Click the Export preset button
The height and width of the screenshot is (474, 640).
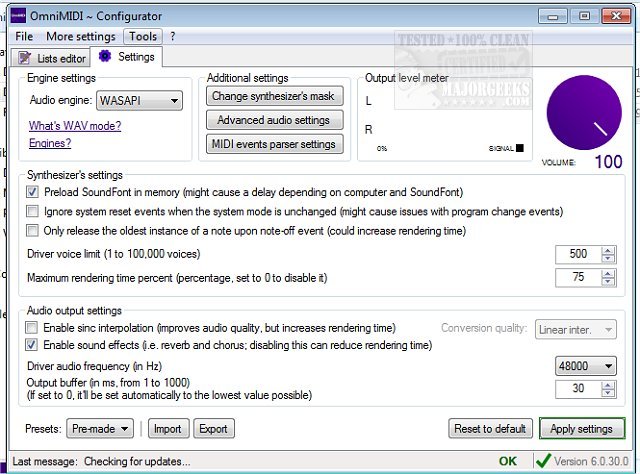pos(214,429)
